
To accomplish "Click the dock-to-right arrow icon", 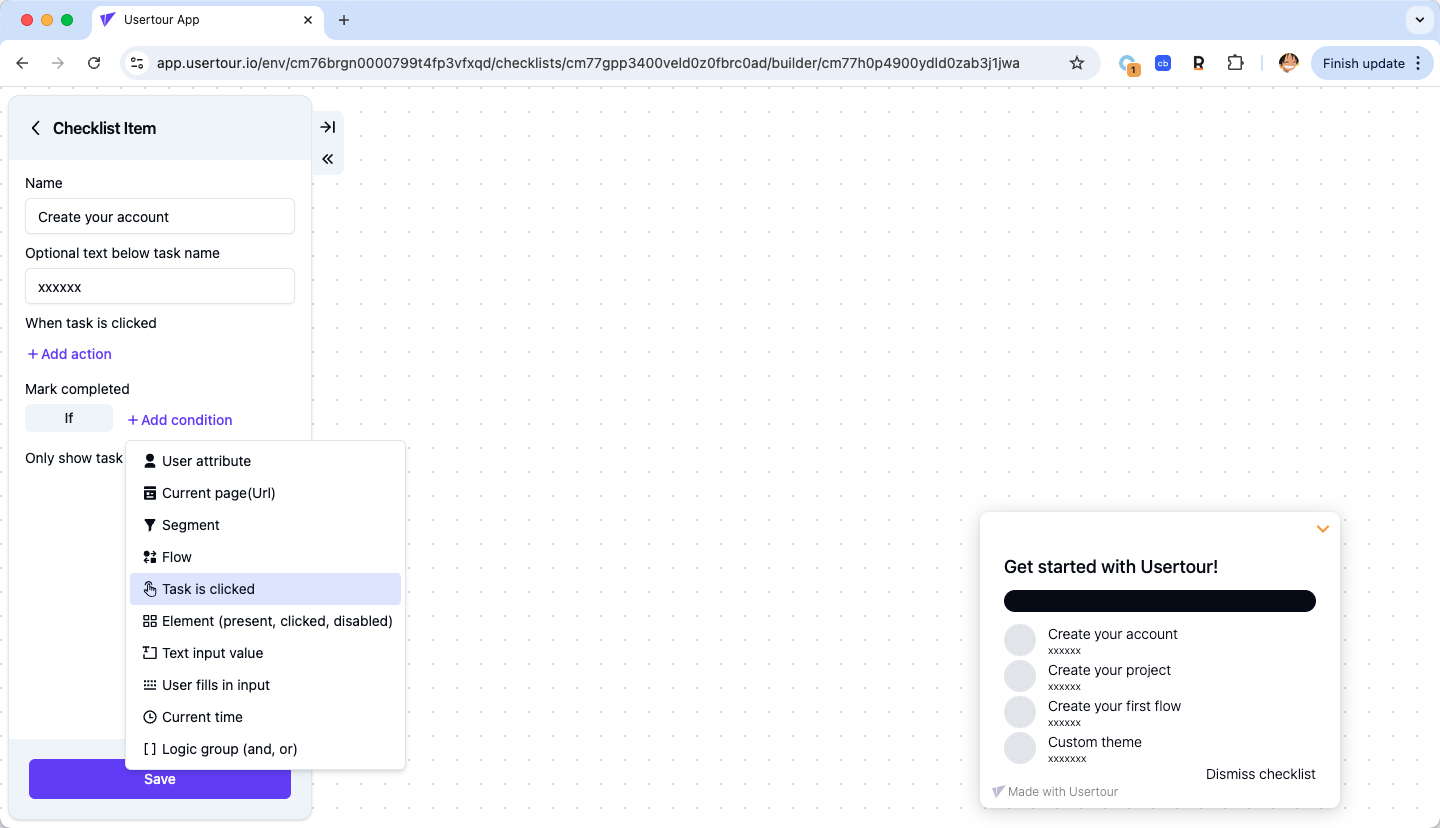I will tap(327, 127).
